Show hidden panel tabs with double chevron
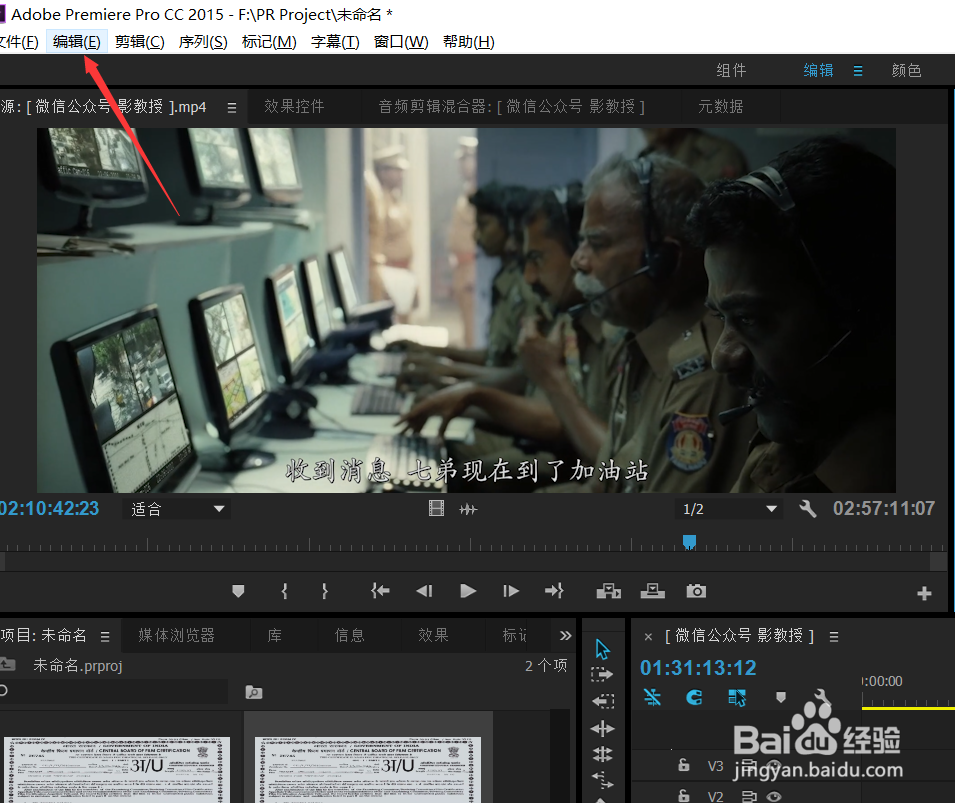The height and width of the screenshot is (803, 955). coord(565,636)
